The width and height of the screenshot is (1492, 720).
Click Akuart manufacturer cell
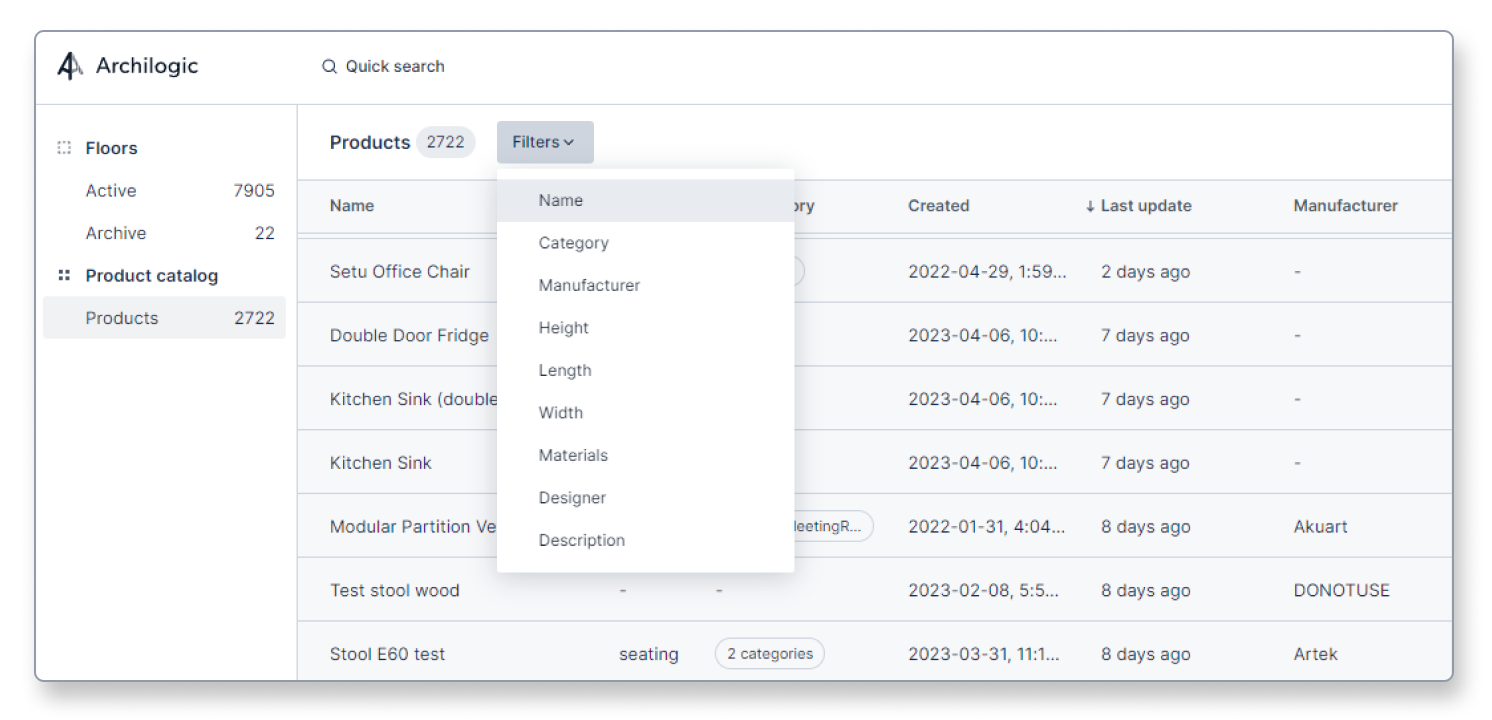[x=1320, y=526]
